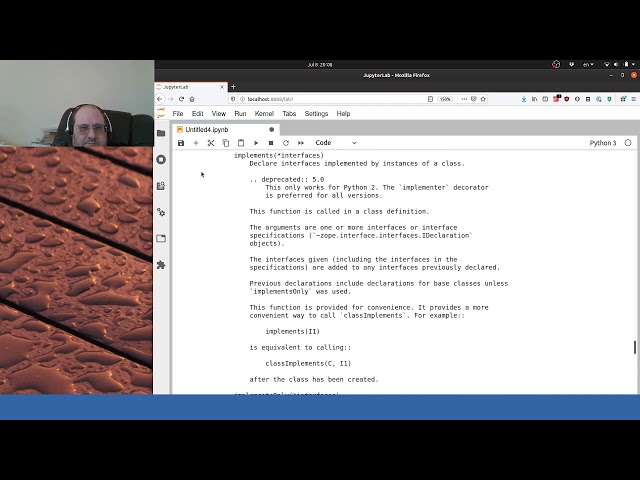This screenshot has height=480, width=640.
Task: Restart the kernel with circular arrow
Action: [x=286, y=143]
